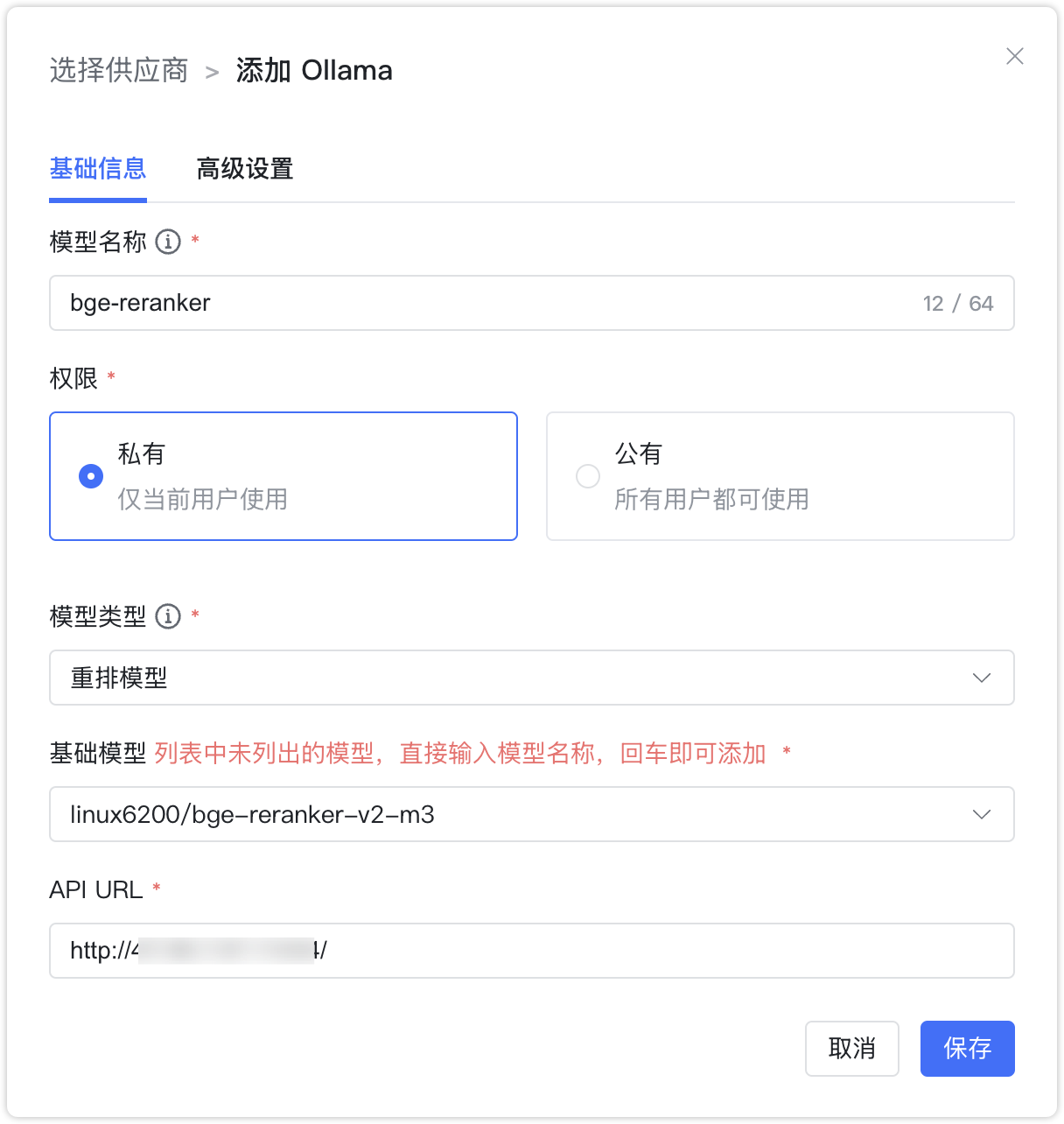The width and height of the screenshot is (1064, 1124).
Task: Click the chevron on the 基础模型 dropdown
Action: [x=982, y=814]
